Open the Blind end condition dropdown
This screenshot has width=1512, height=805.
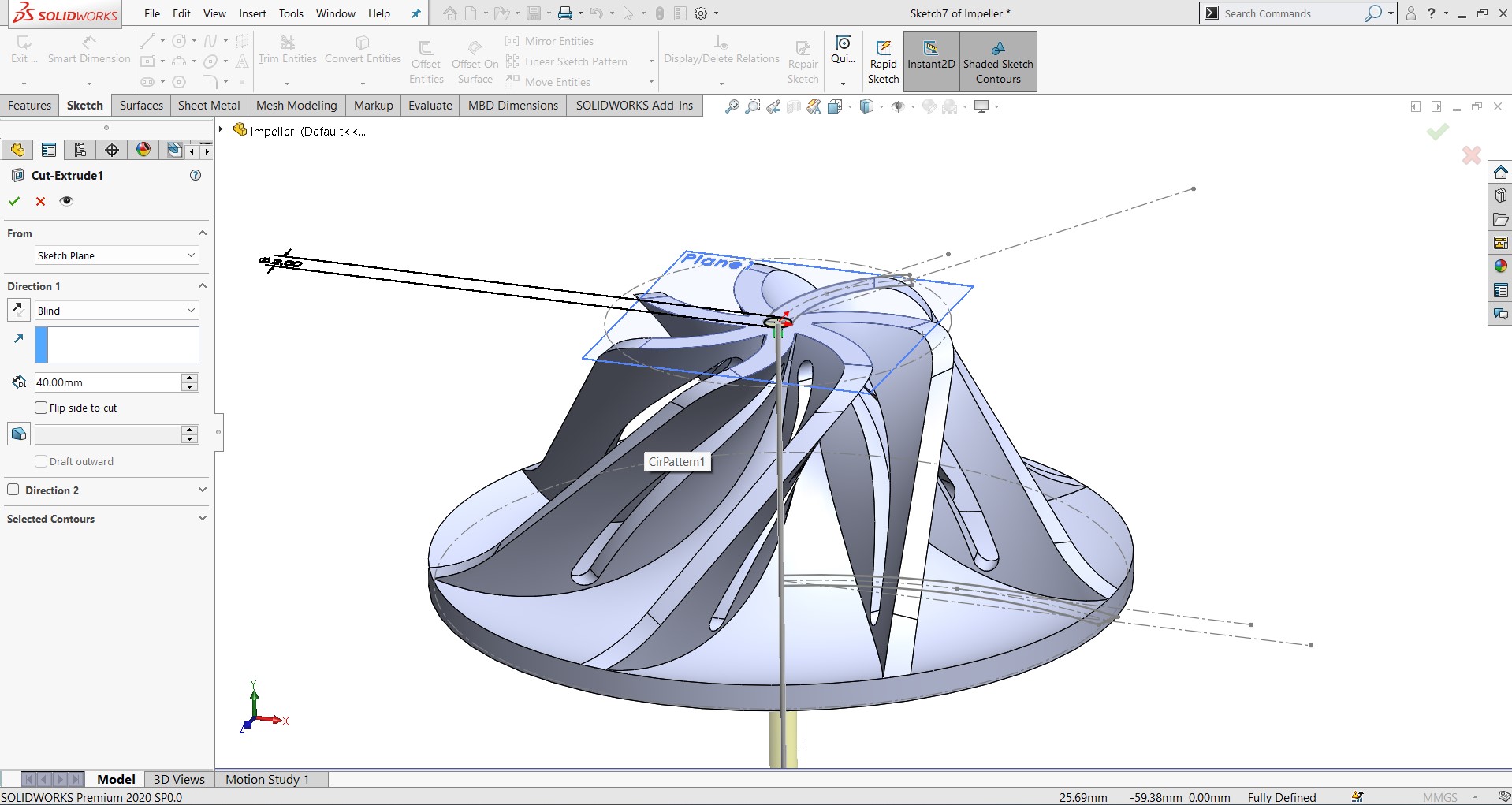(117, 311)
